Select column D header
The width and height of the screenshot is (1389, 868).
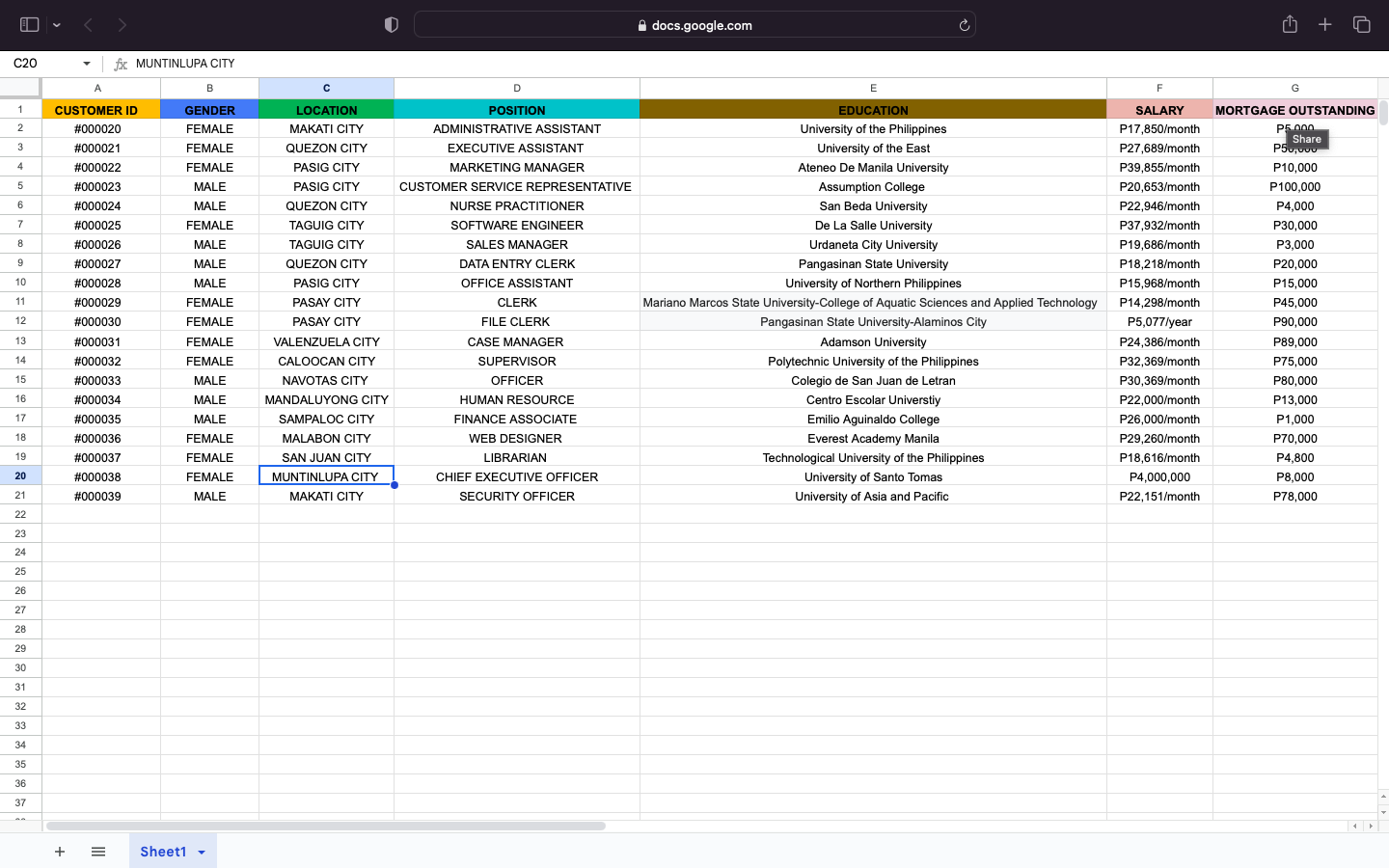tap(517, 88)
